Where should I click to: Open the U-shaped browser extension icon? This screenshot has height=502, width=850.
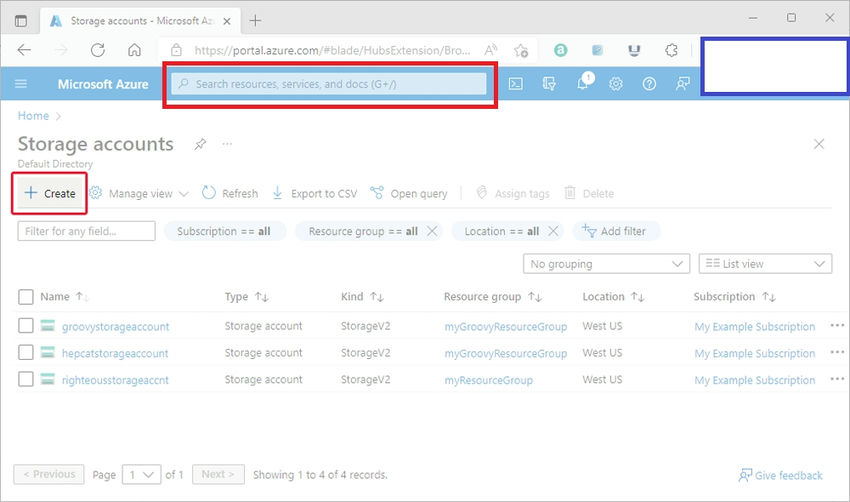(x=634, y=50)
